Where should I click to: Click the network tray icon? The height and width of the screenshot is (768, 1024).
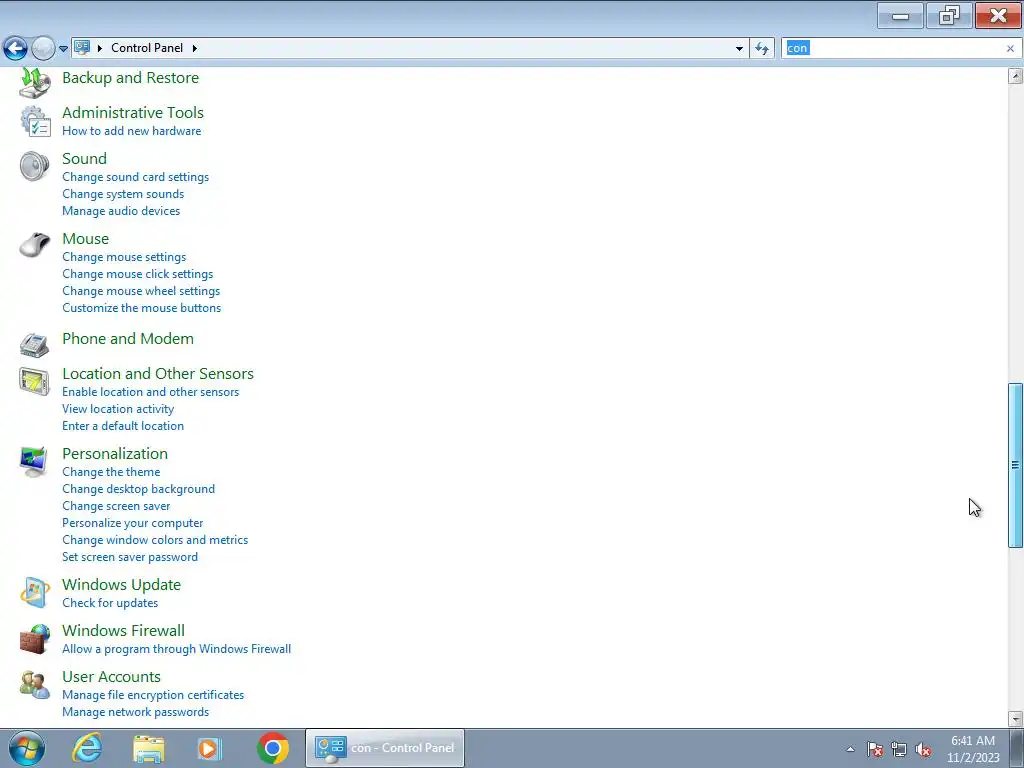point(899,749)
